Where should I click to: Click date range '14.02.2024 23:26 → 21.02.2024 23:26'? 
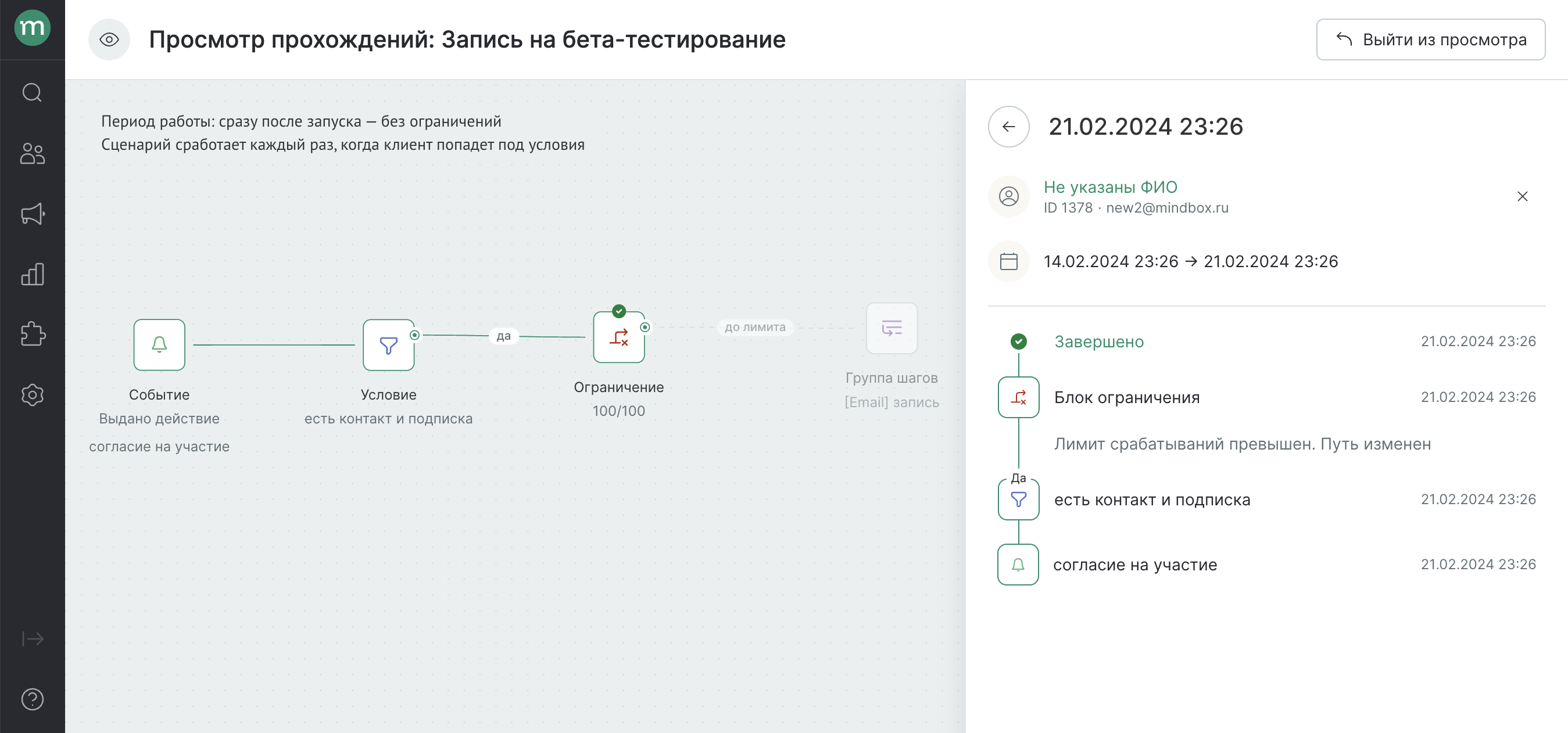point(1191,261)
